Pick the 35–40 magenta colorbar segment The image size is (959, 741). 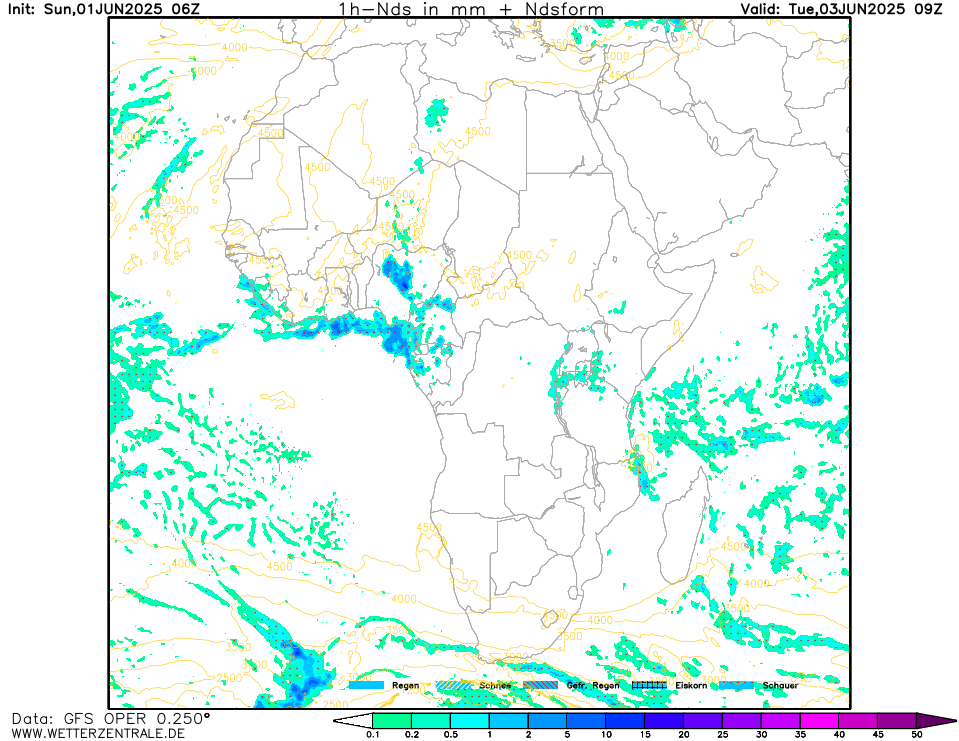tap(820, 721)
